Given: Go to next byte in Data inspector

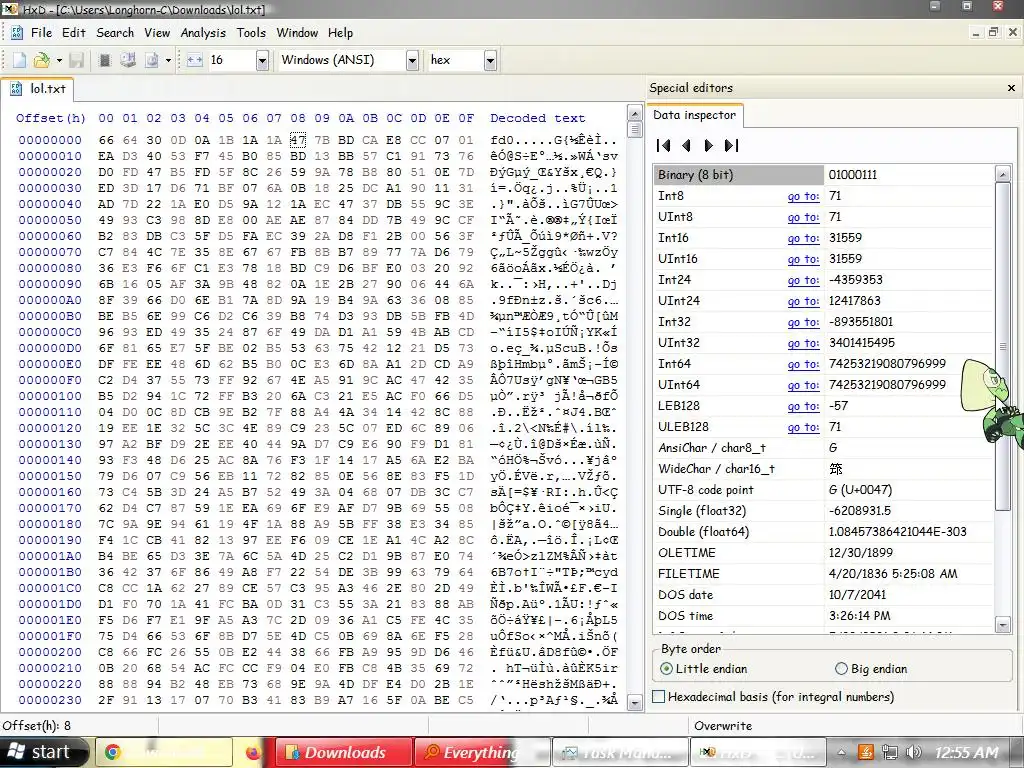Looking at the screenshot, I should 709,146.
